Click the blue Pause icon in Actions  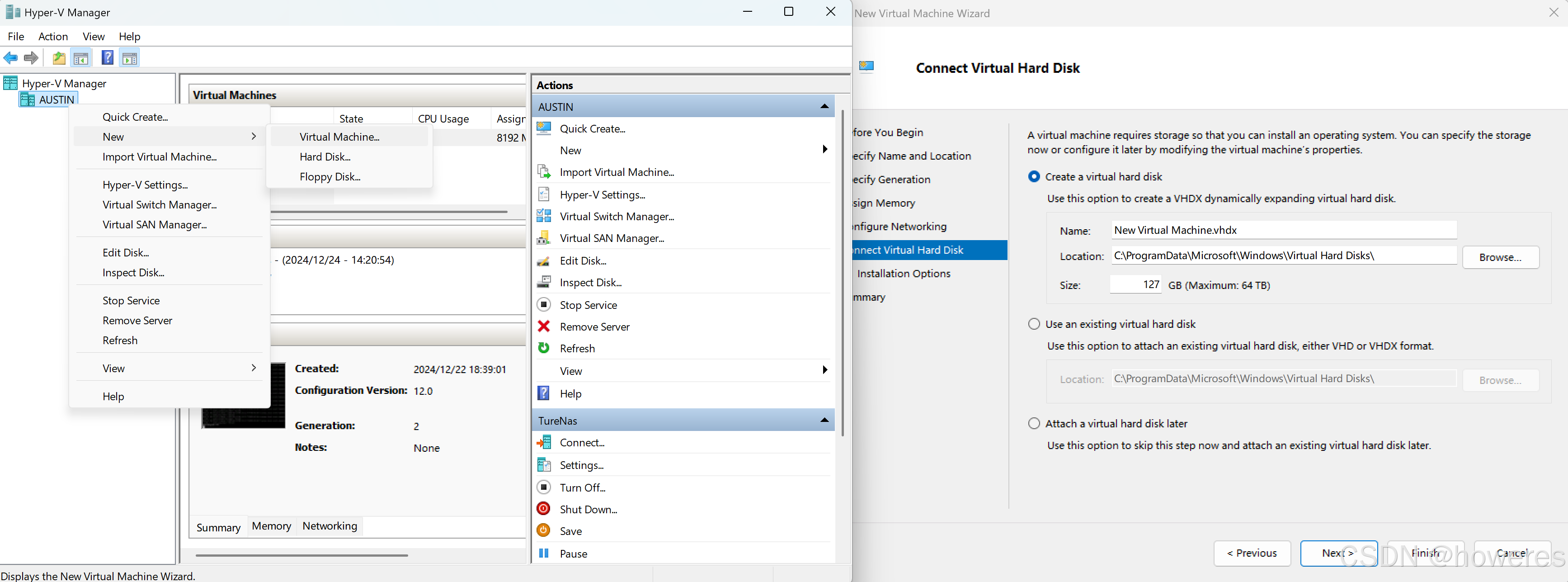544,554
